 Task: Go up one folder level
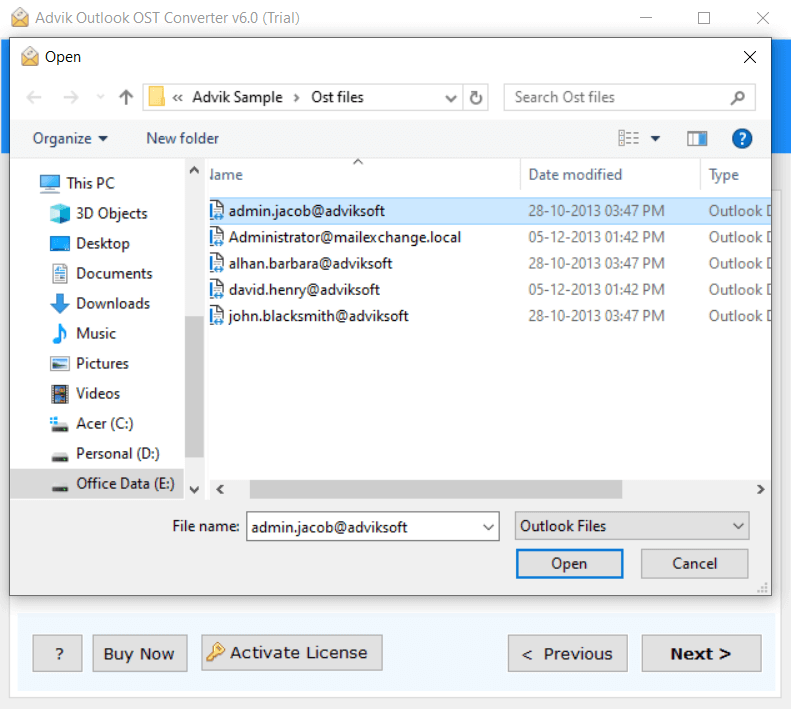pos(126,97)
